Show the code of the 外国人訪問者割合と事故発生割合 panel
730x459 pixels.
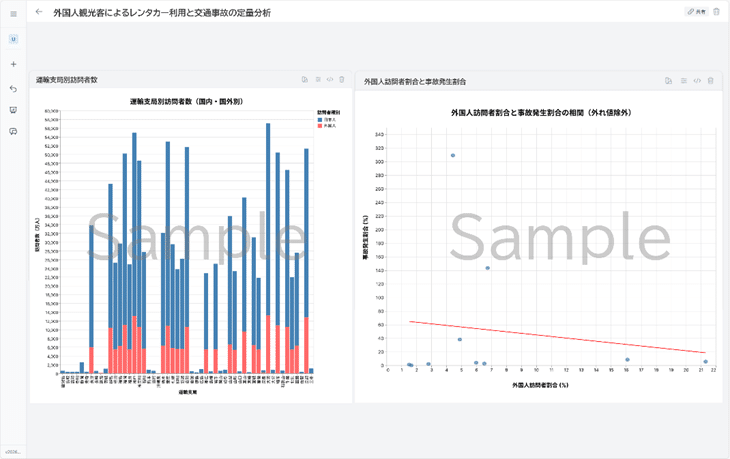click(697, 80)
